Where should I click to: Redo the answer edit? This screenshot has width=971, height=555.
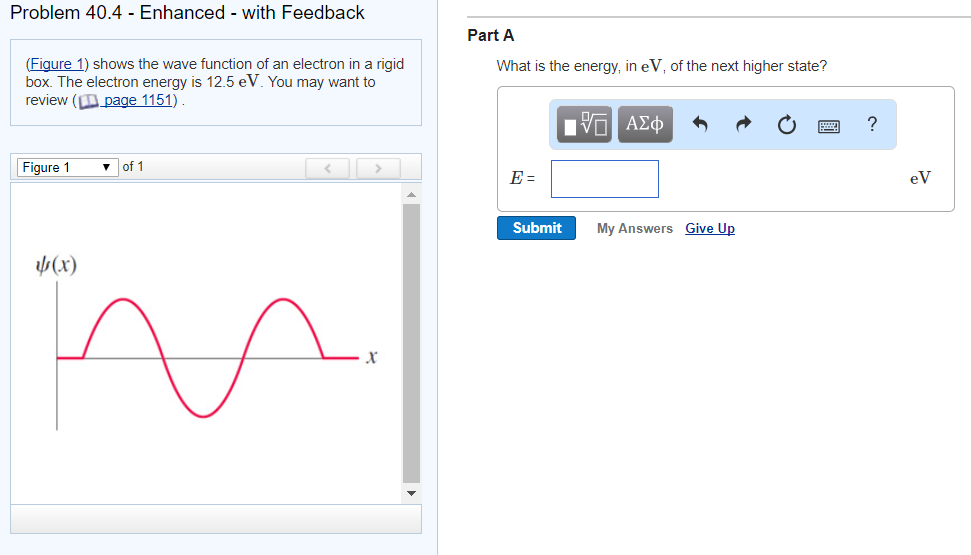[743, 125]
